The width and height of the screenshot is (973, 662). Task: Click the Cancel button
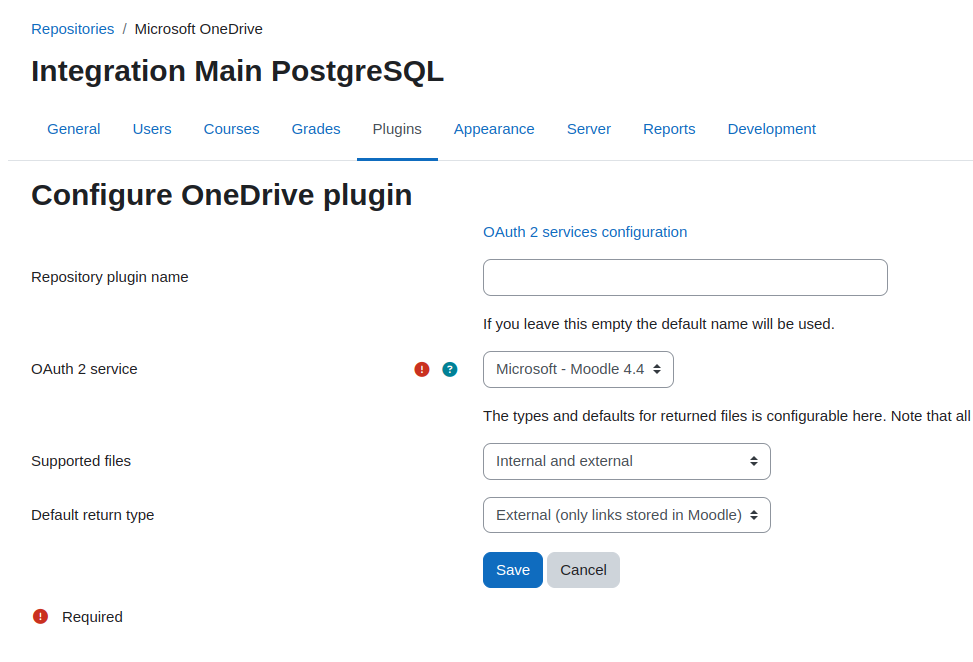583,570
